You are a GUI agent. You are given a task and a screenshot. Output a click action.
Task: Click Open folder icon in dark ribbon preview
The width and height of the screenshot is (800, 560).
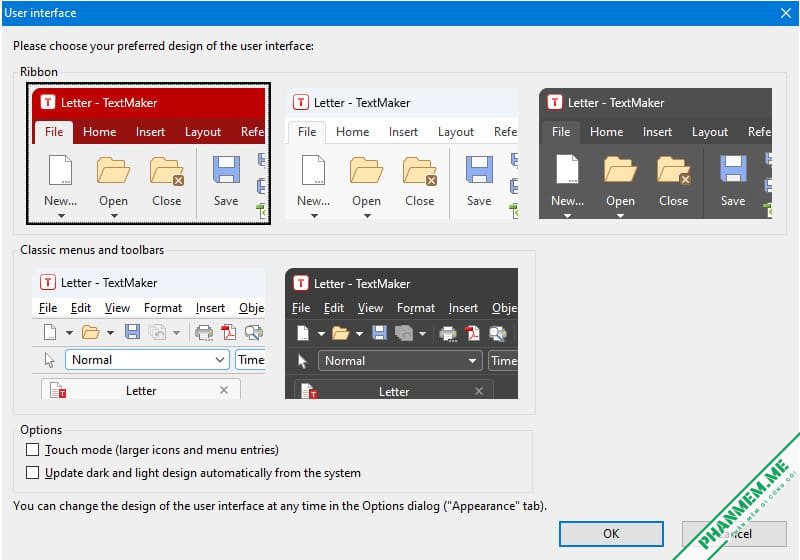pos(620,169)
